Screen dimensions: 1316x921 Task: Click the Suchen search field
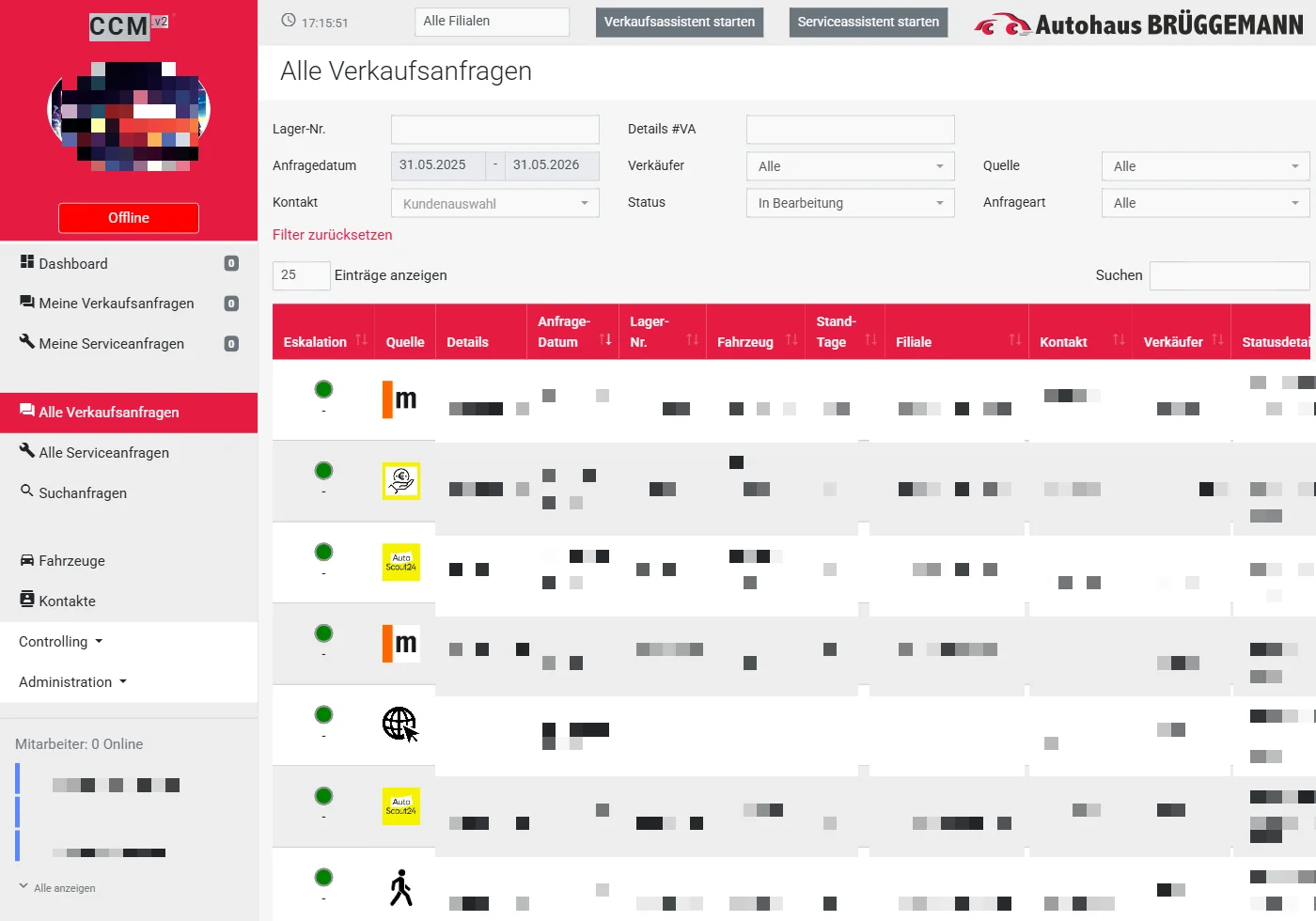(x=1230, y=275)
